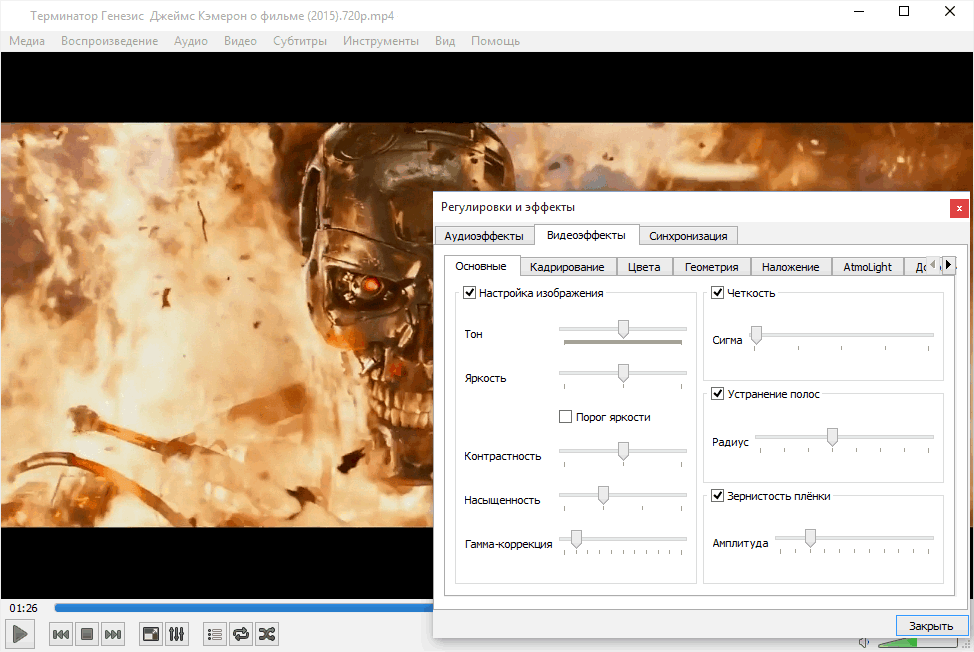The height and width of the screenshot is (652, 974).
Task: Uncheck "Зернистость плёнки" option
Action: pyautogui.click(x=717, y=495)
